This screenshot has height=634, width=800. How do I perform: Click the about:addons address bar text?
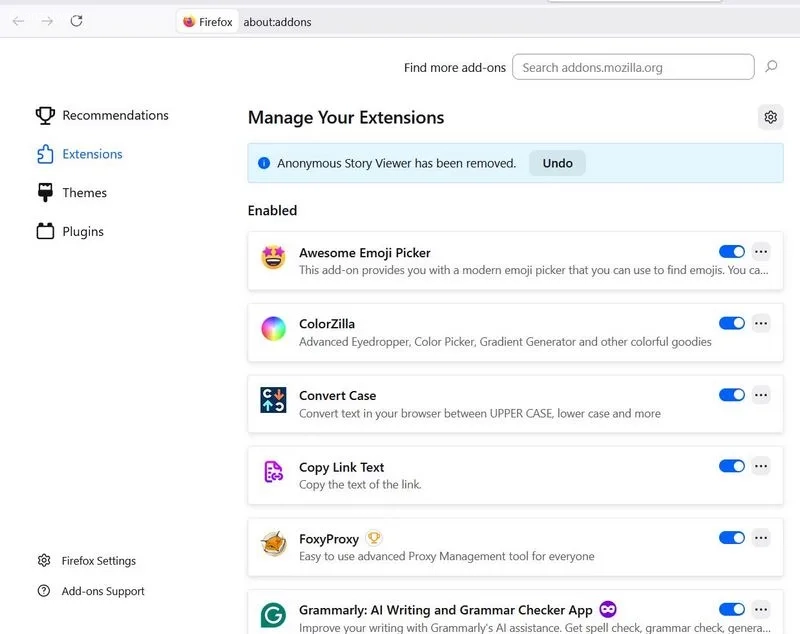277,22
